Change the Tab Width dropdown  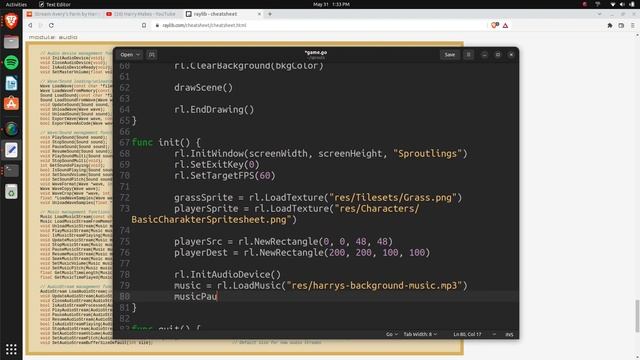click(x=420, y=334)
